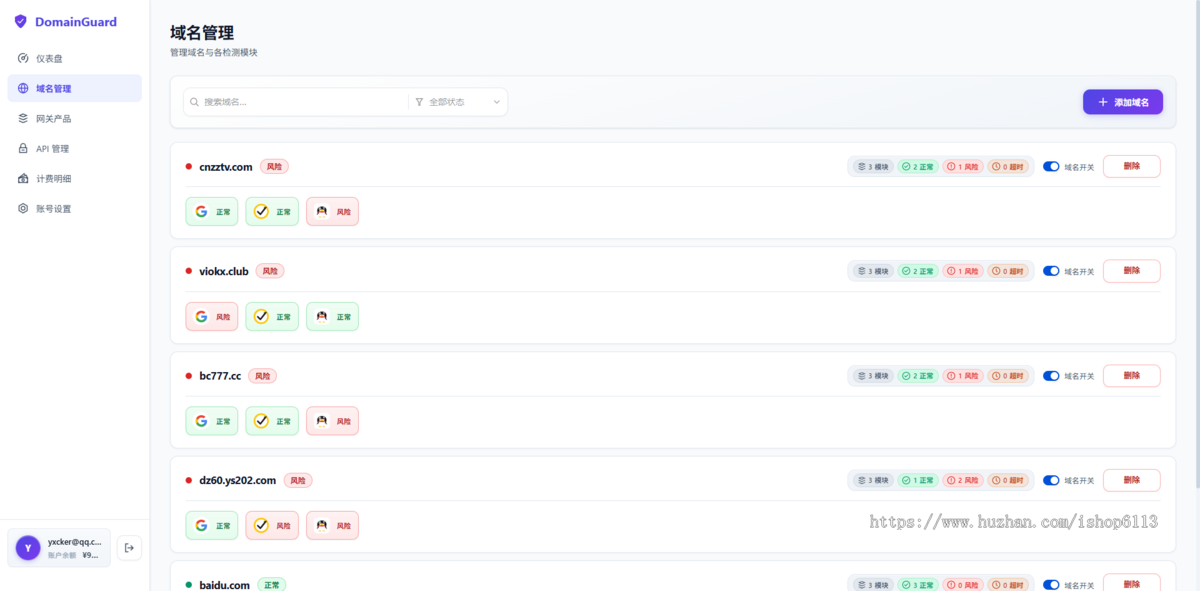The height and width of the screenshot is (591, 1200).
Task: Click the Norton checkmark module for bc777.cc
Action: coord(272,421)
